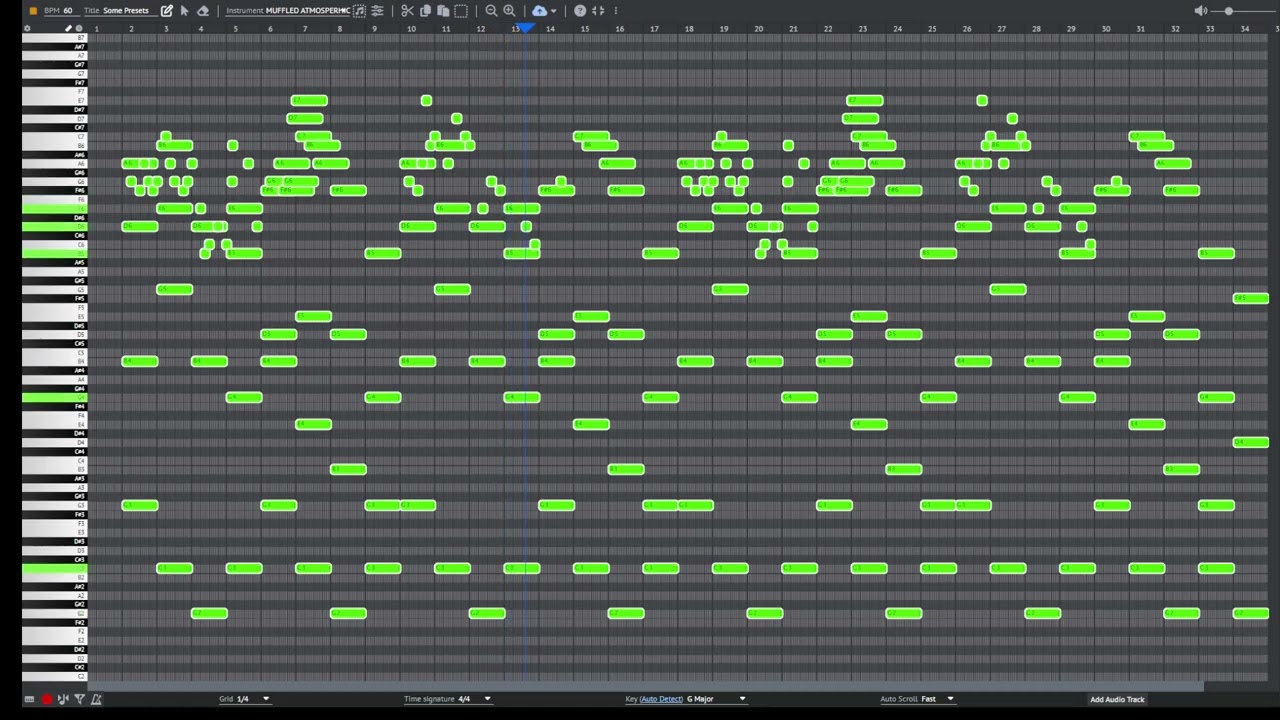The width and height of the screenshot is (1280, 720).
Task: Click the filter funnel icon at bottom
Action: (79, 699)
